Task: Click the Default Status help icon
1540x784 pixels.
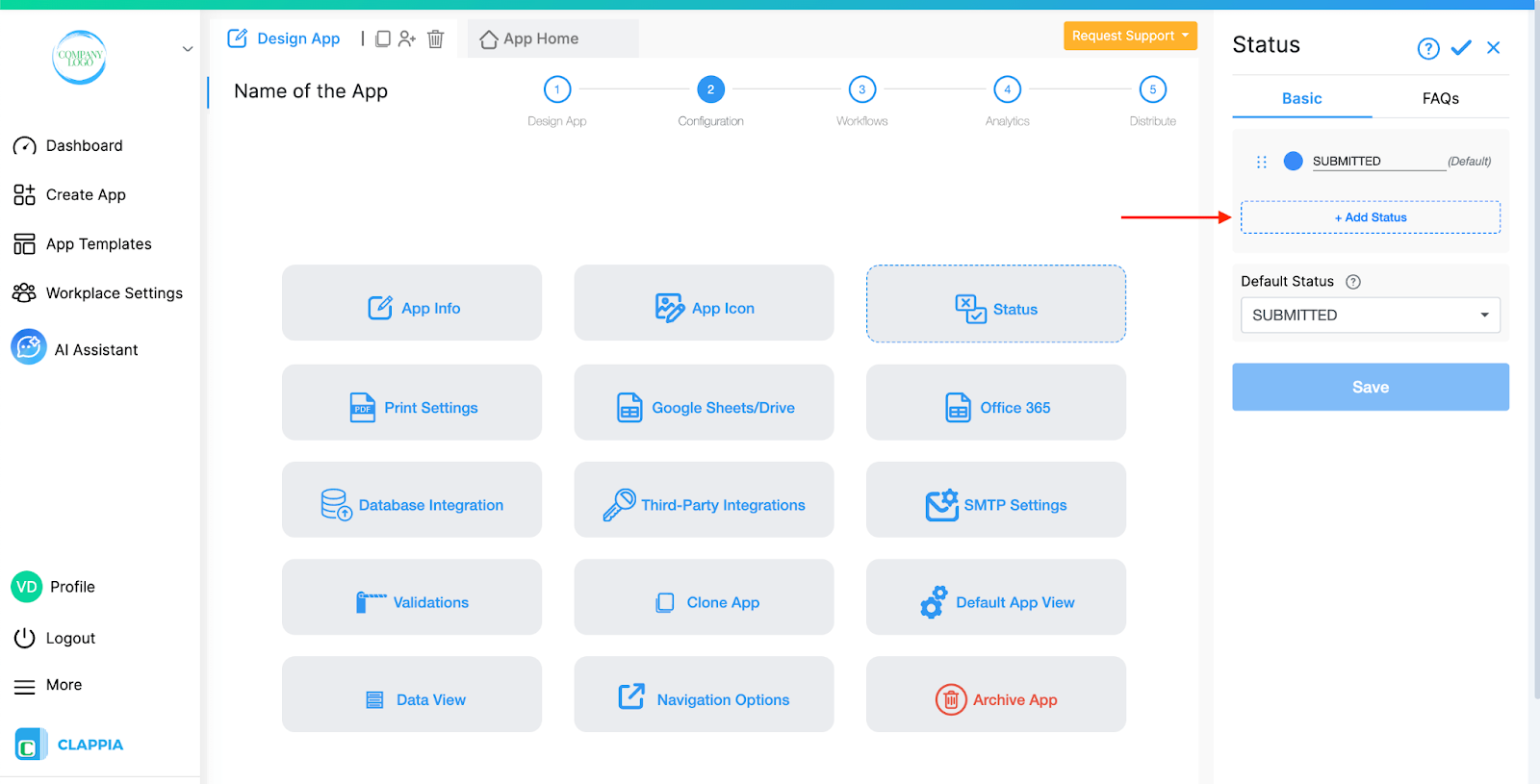Action: pos(1353,282)
